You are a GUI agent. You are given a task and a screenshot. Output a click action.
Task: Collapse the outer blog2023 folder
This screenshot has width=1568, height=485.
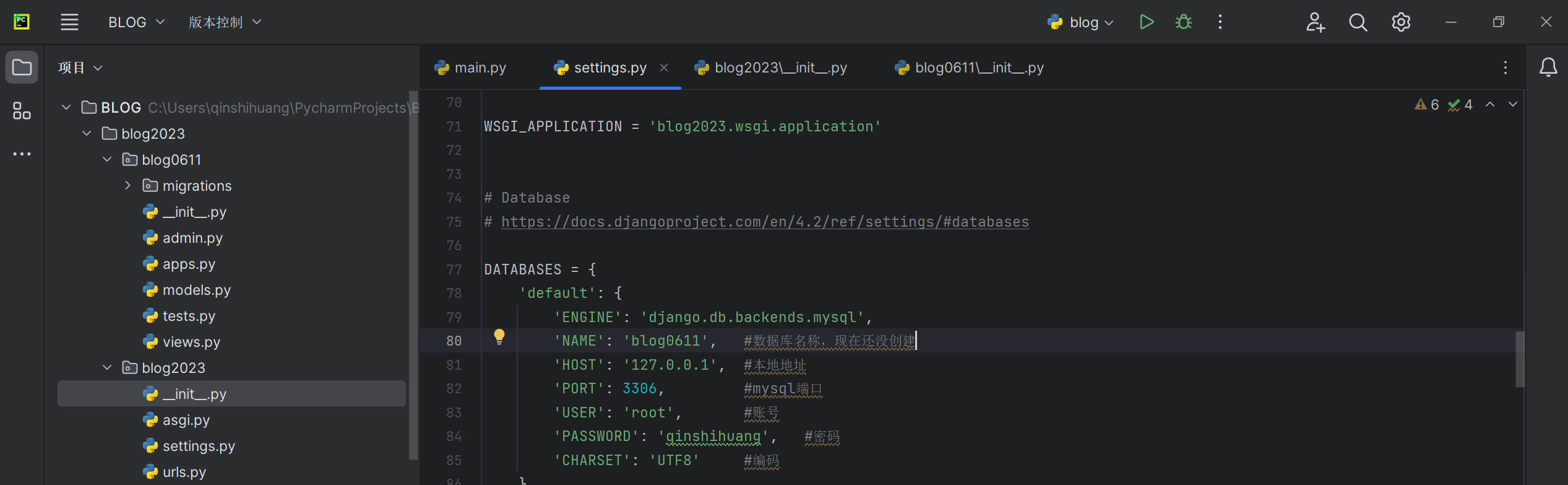click(x=87, y=133)
